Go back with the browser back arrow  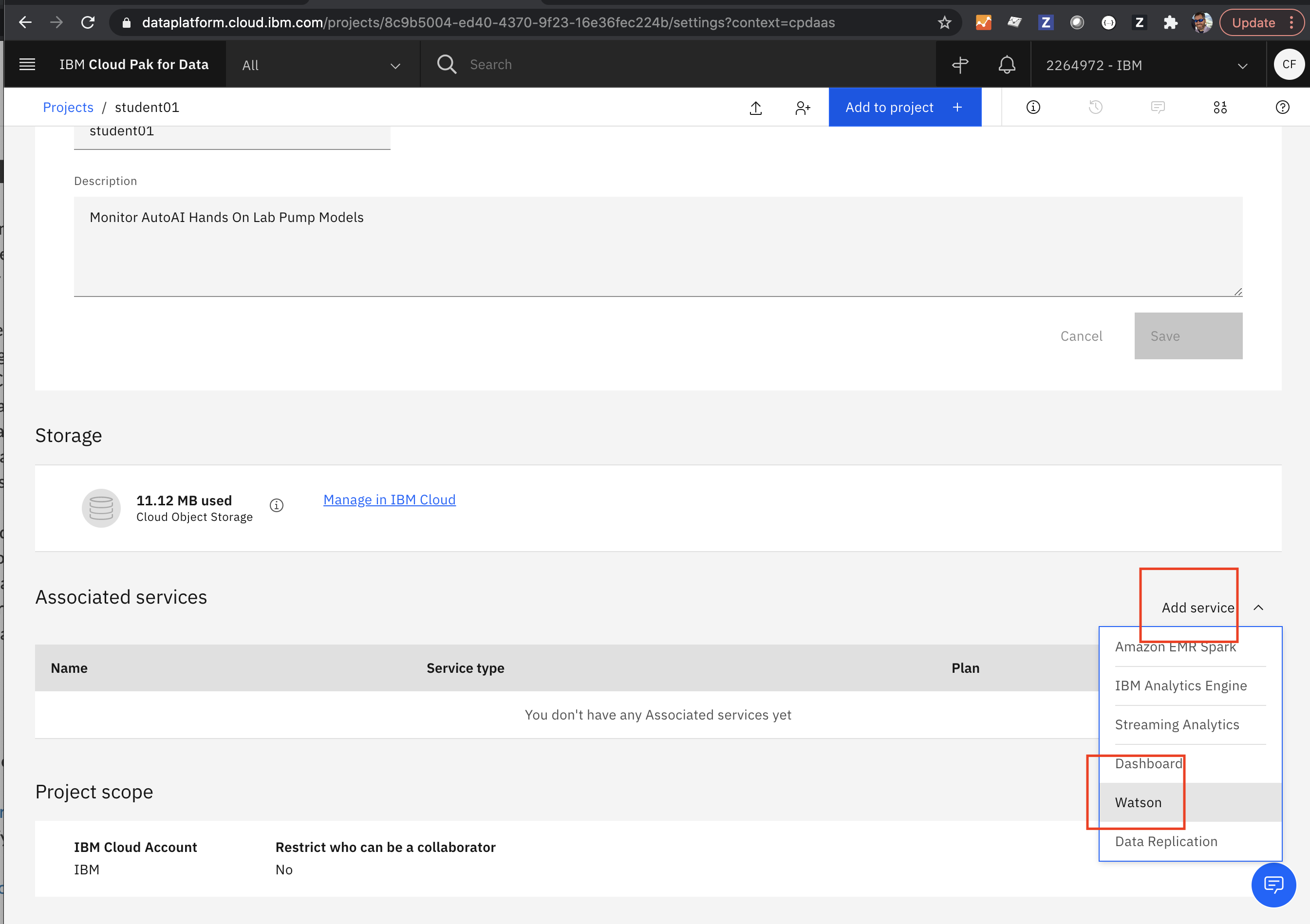[25, 22]
